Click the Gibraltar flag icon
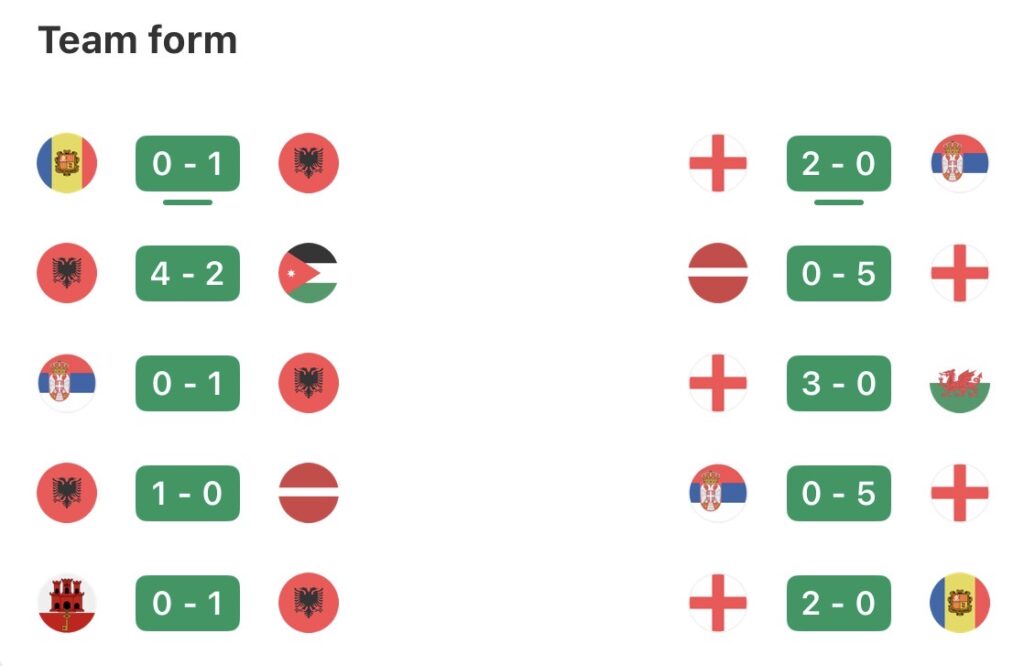 coord(66,603)
